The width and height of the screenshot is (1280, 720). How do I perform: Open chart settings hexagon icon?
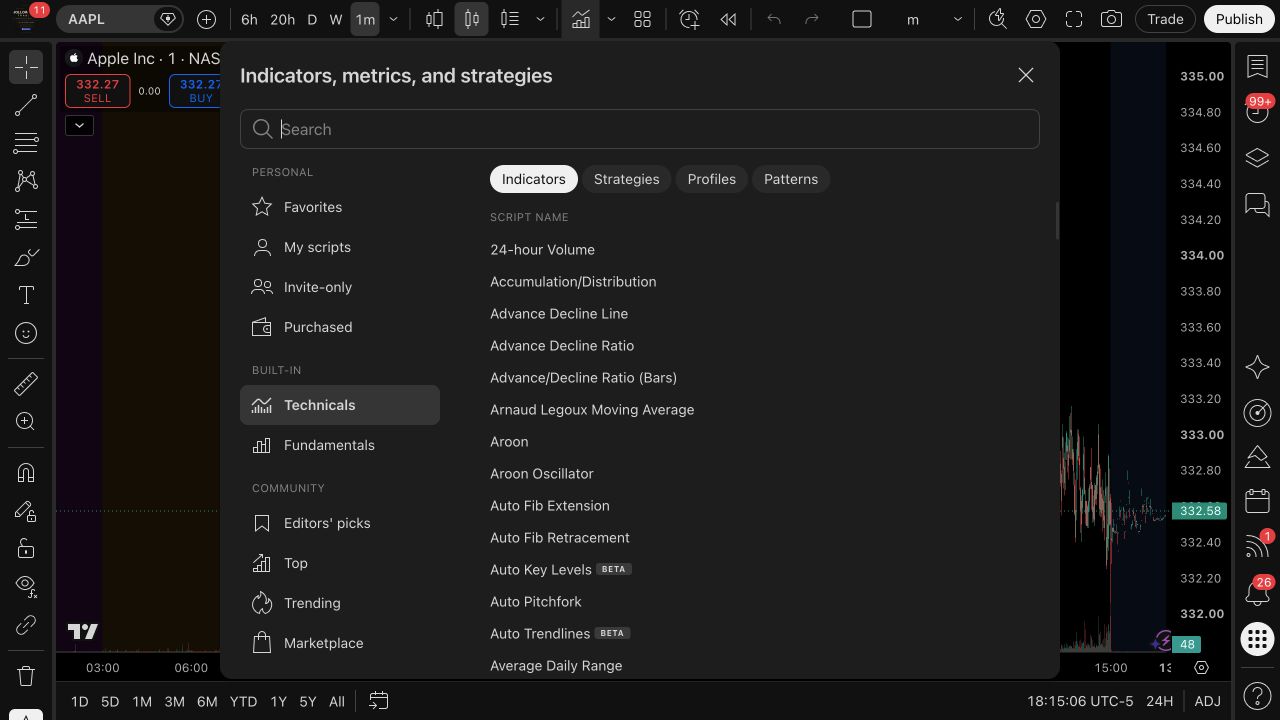pos(1036,19)
